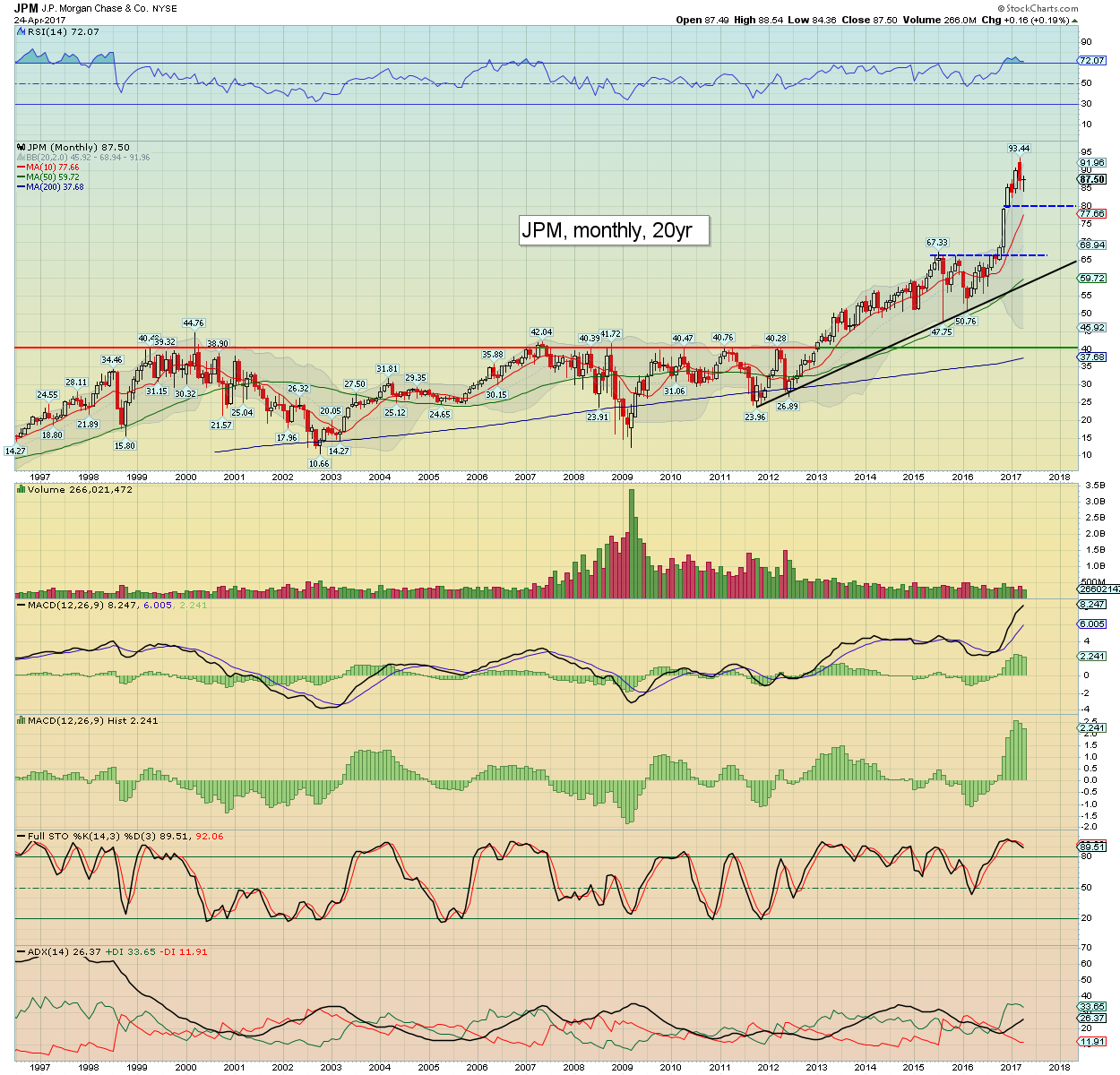1120x1075 pixels.
Task: Toggle the MA(50) 59.72 legend entry
Action: [52, 176]
